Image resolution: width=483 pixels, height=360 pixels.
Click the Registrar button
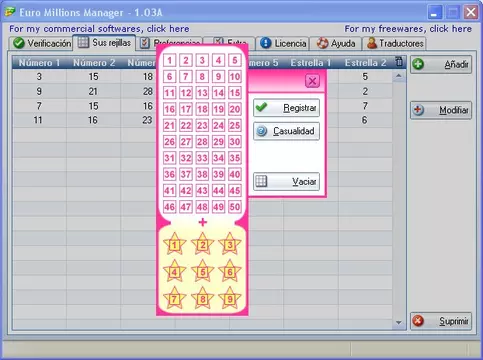tap(286, 108)
